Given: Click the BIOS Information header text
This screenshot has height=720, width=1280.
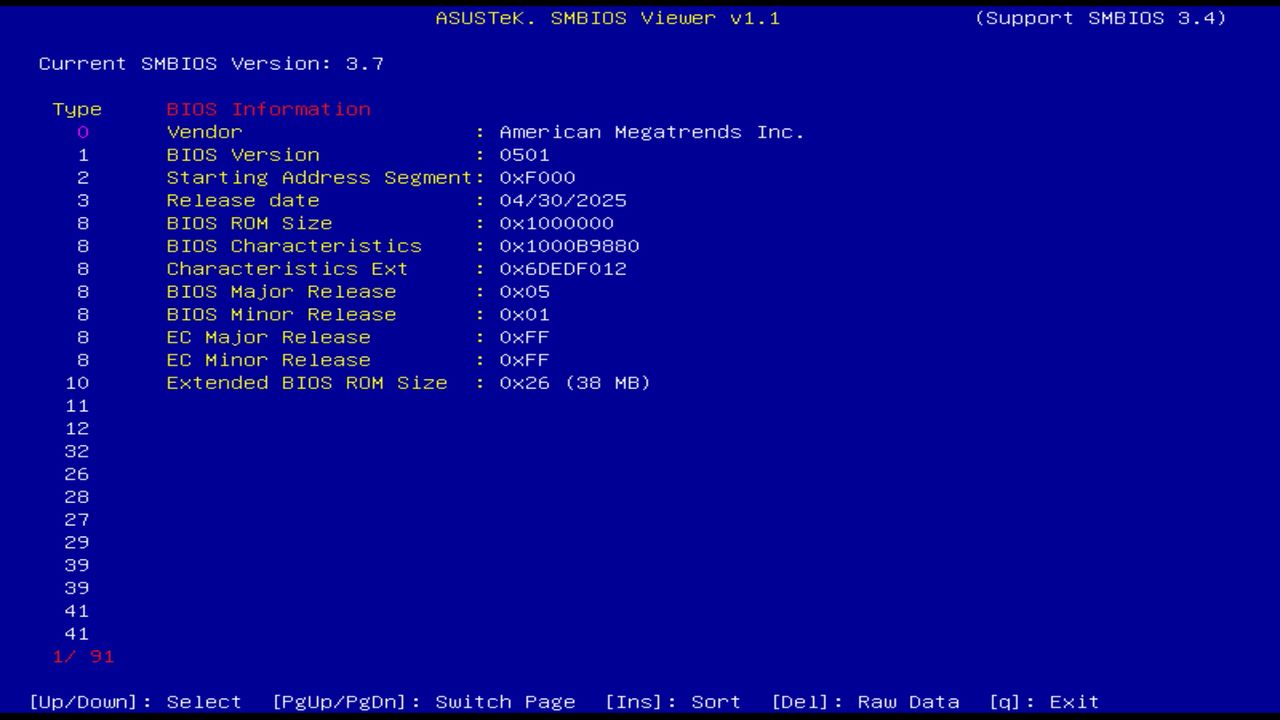Looking at the screenshot, I should click(268, 108).
